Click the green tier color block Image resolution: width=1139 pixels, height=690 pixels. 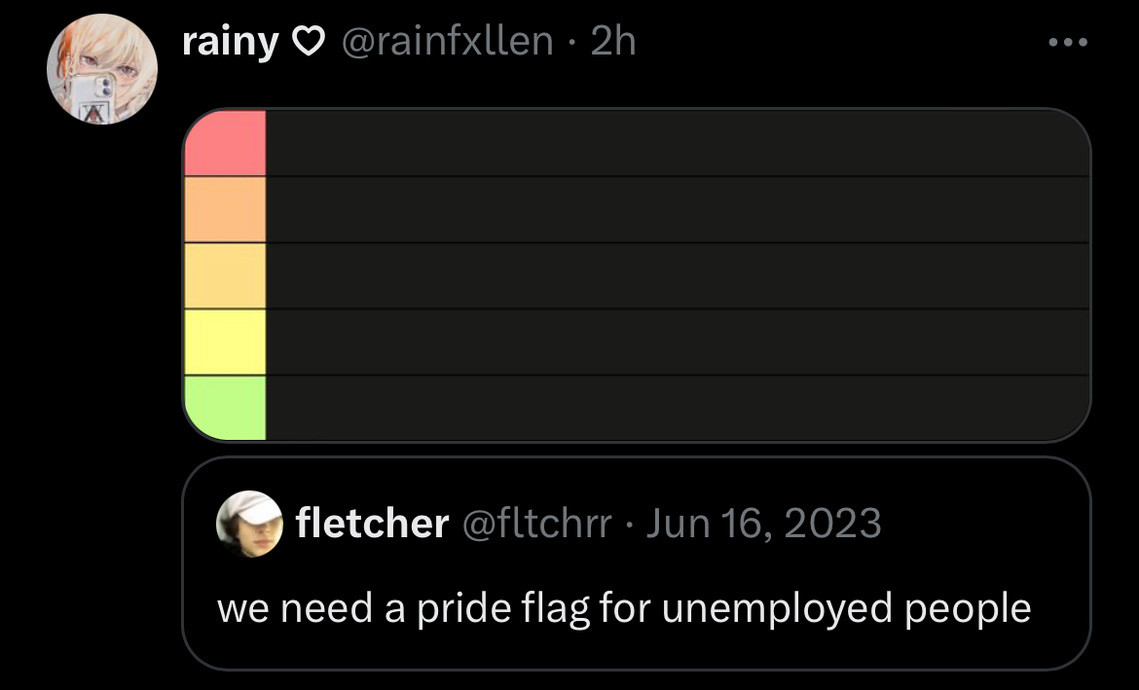(x=225, y=407)
